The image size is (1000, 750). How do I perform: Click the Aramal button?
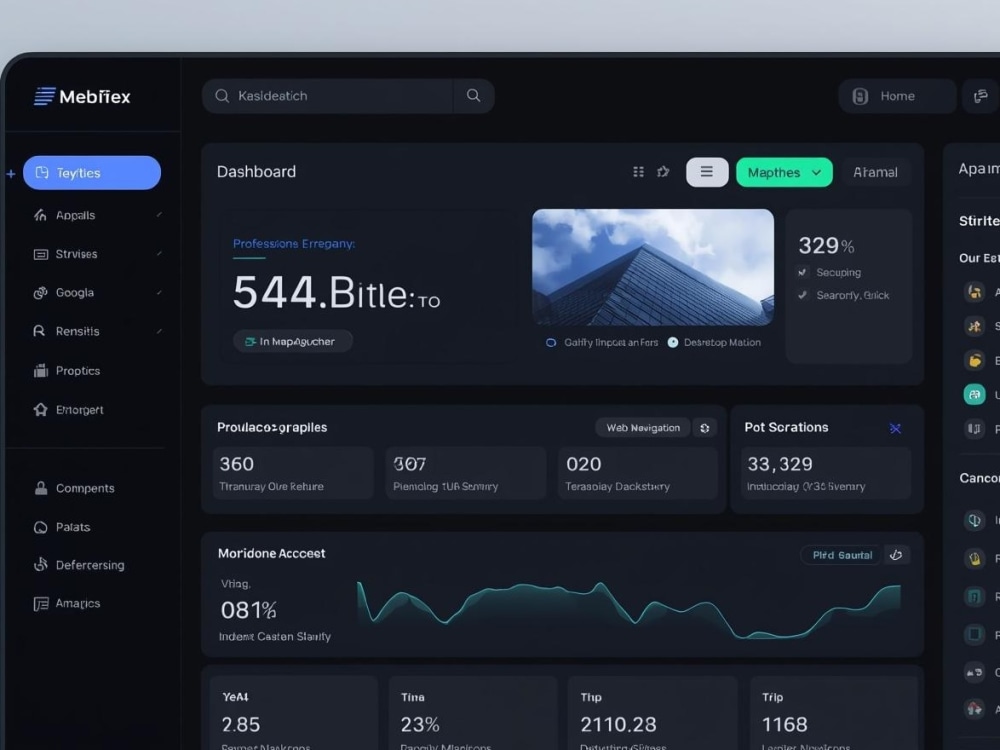(875, 172)
